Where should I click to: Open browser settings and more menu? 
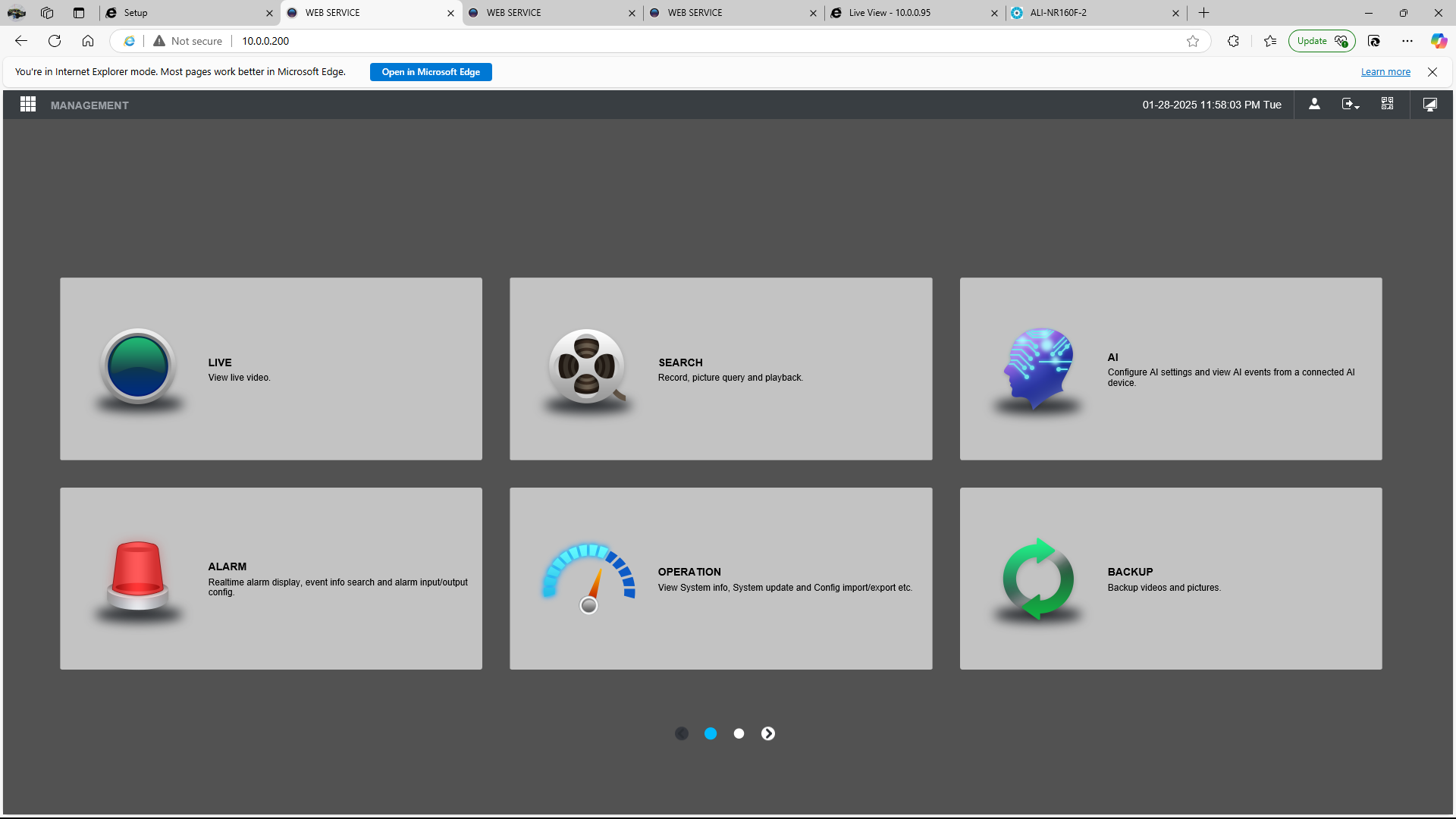click(x=1407, y=41)
